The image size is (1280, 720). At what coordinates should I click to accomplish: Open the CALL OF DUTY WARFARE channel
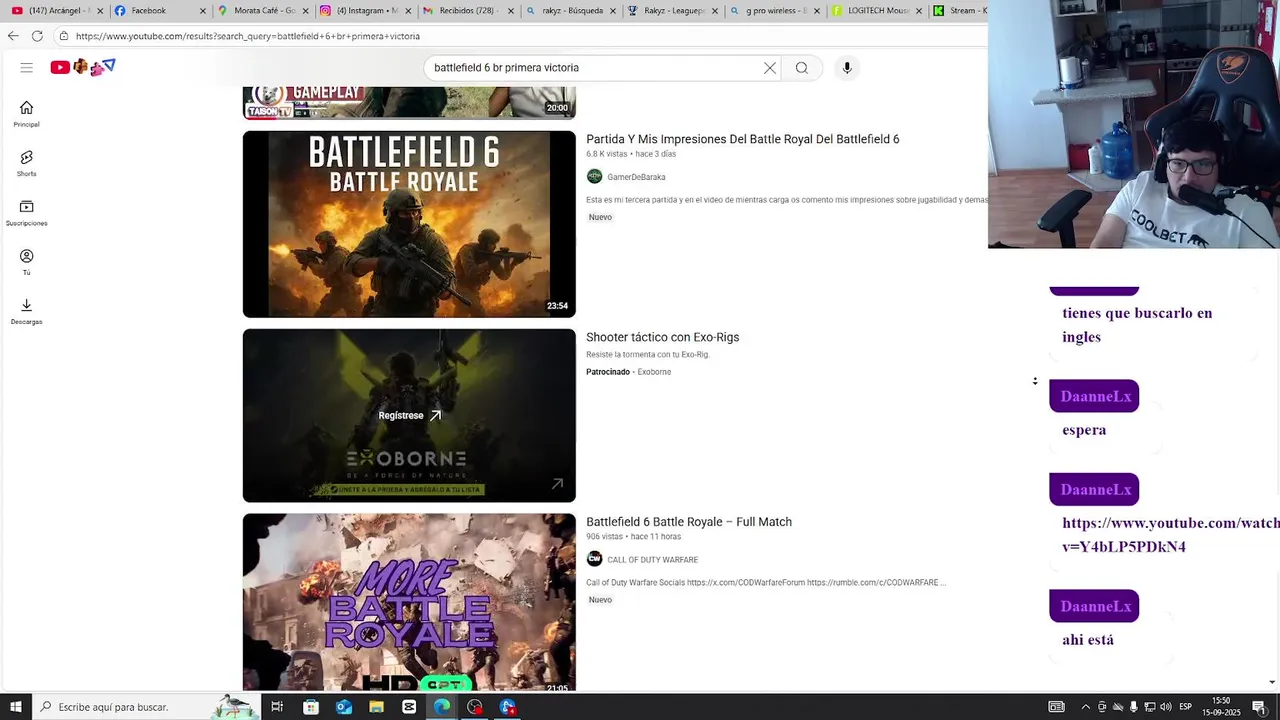coord(652,560)
